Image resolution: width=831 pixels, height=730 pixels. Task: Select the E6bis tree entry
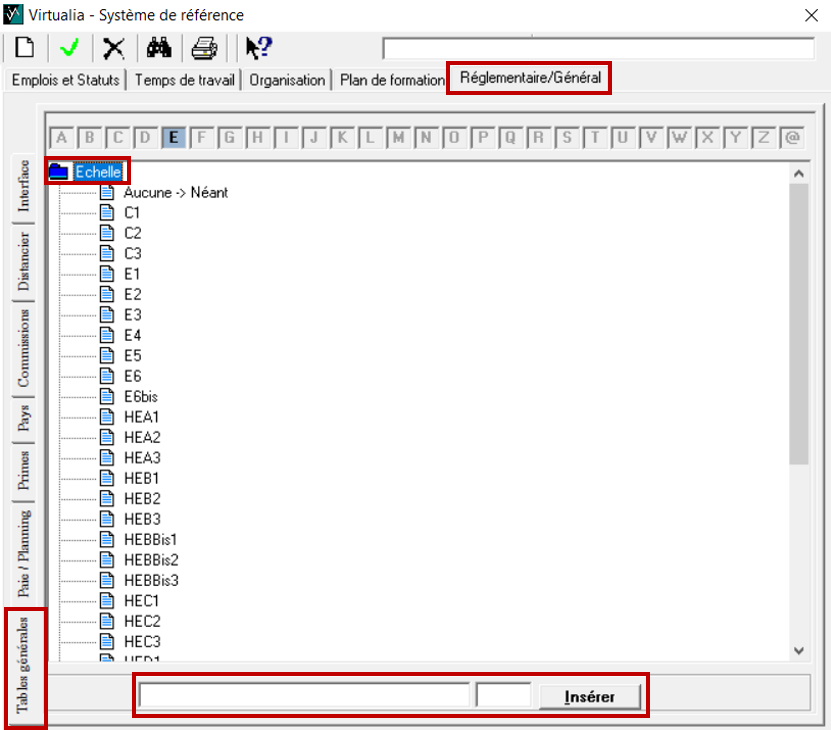[x=141, y=396]
